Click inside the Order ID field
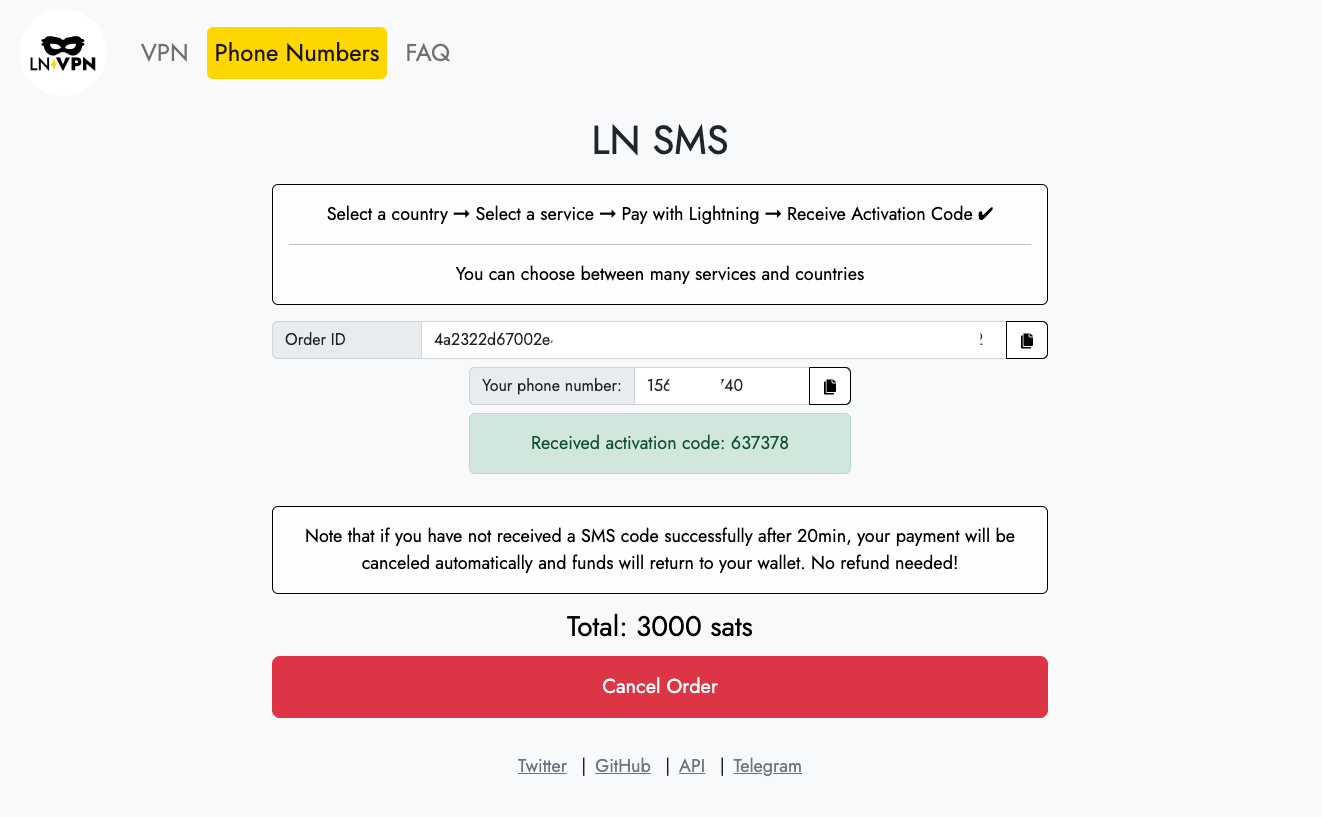Image resolution: width=1322 pixels, height=817 pixels. click(712, 340)
